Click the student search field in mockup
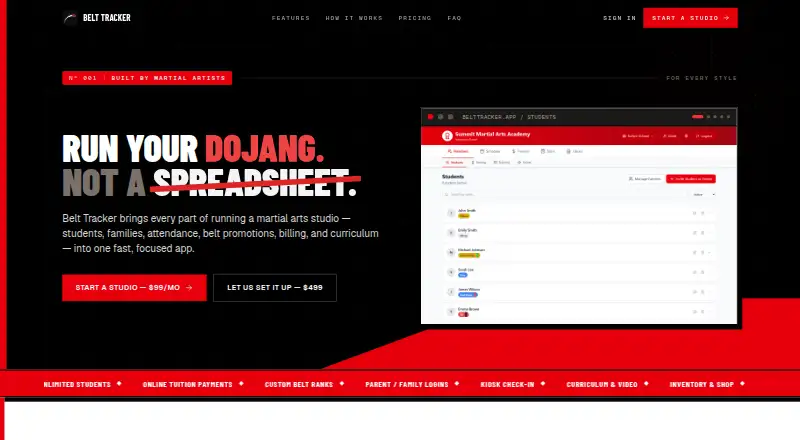Viewport: 800px width, 440px height. [x=564, y=194]
